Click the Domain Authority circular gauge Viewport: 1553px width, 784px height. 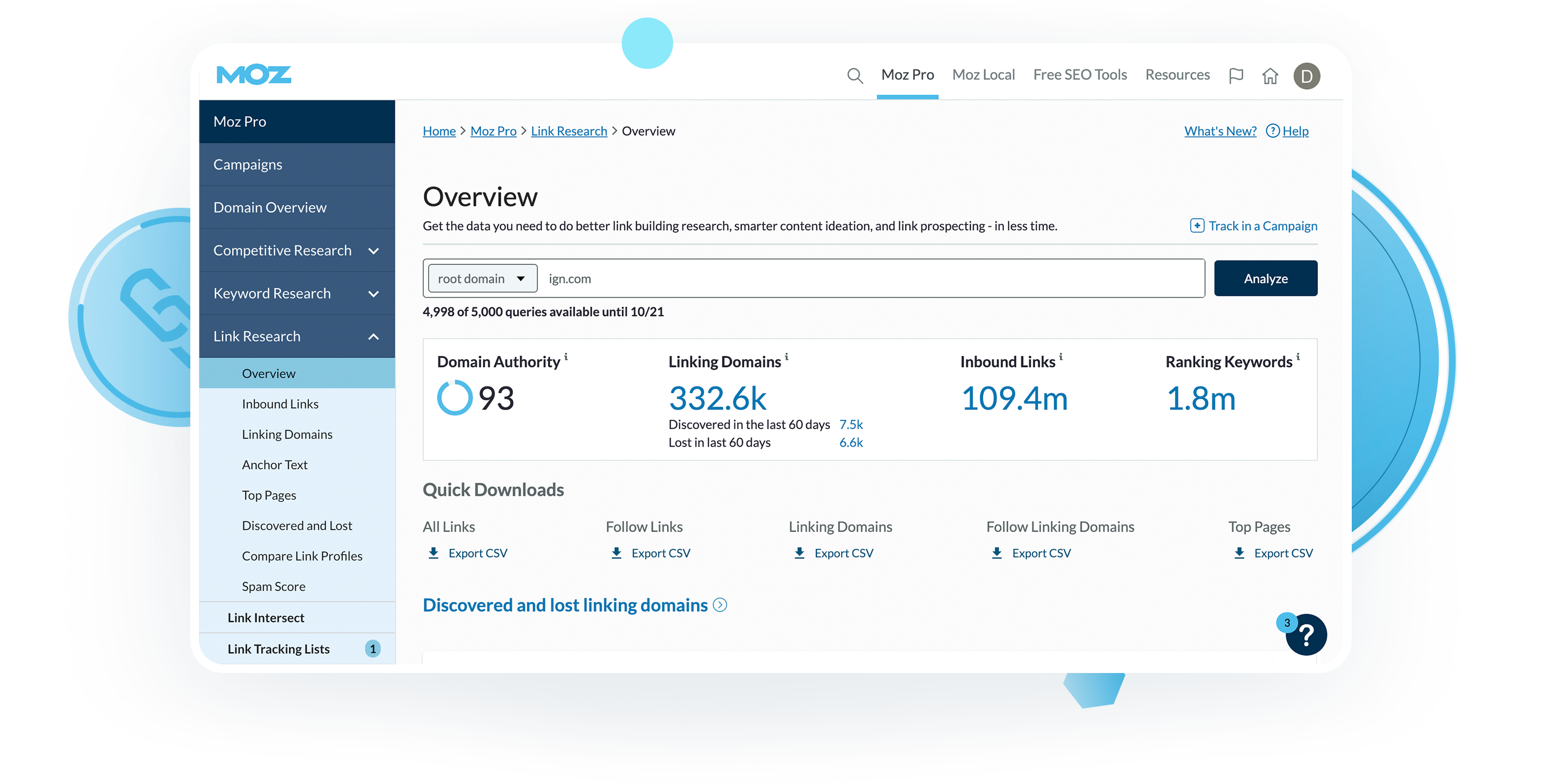tap(455, 397)
